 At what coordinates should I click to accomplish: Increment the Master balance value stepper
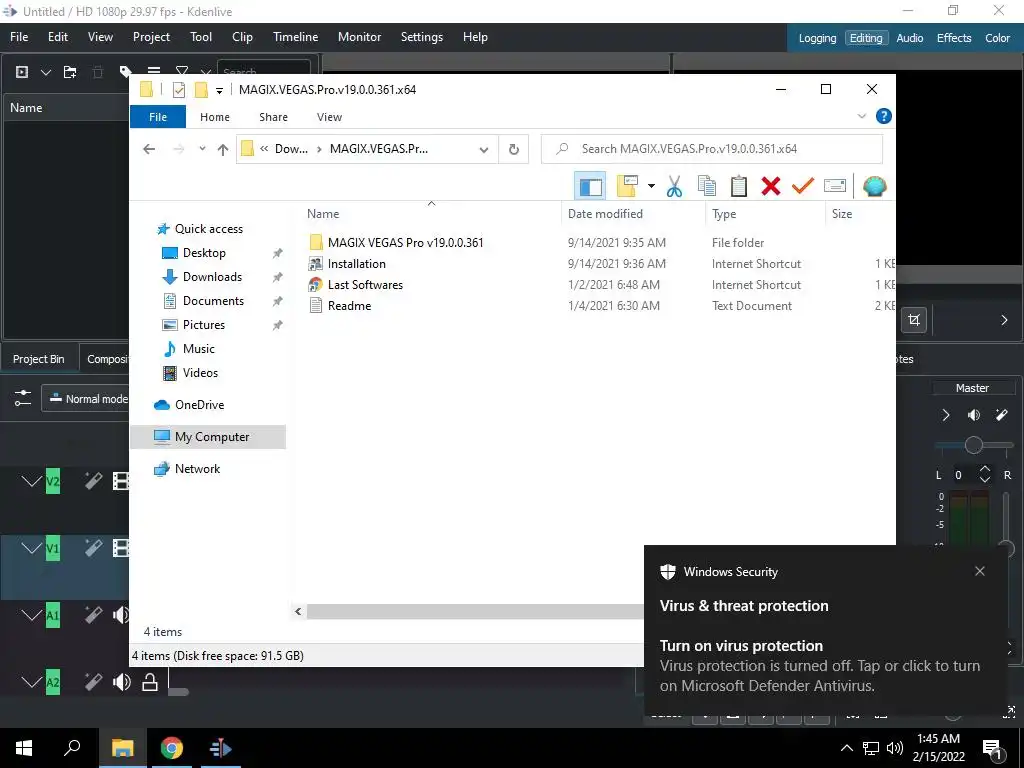[x=985, y=469]
